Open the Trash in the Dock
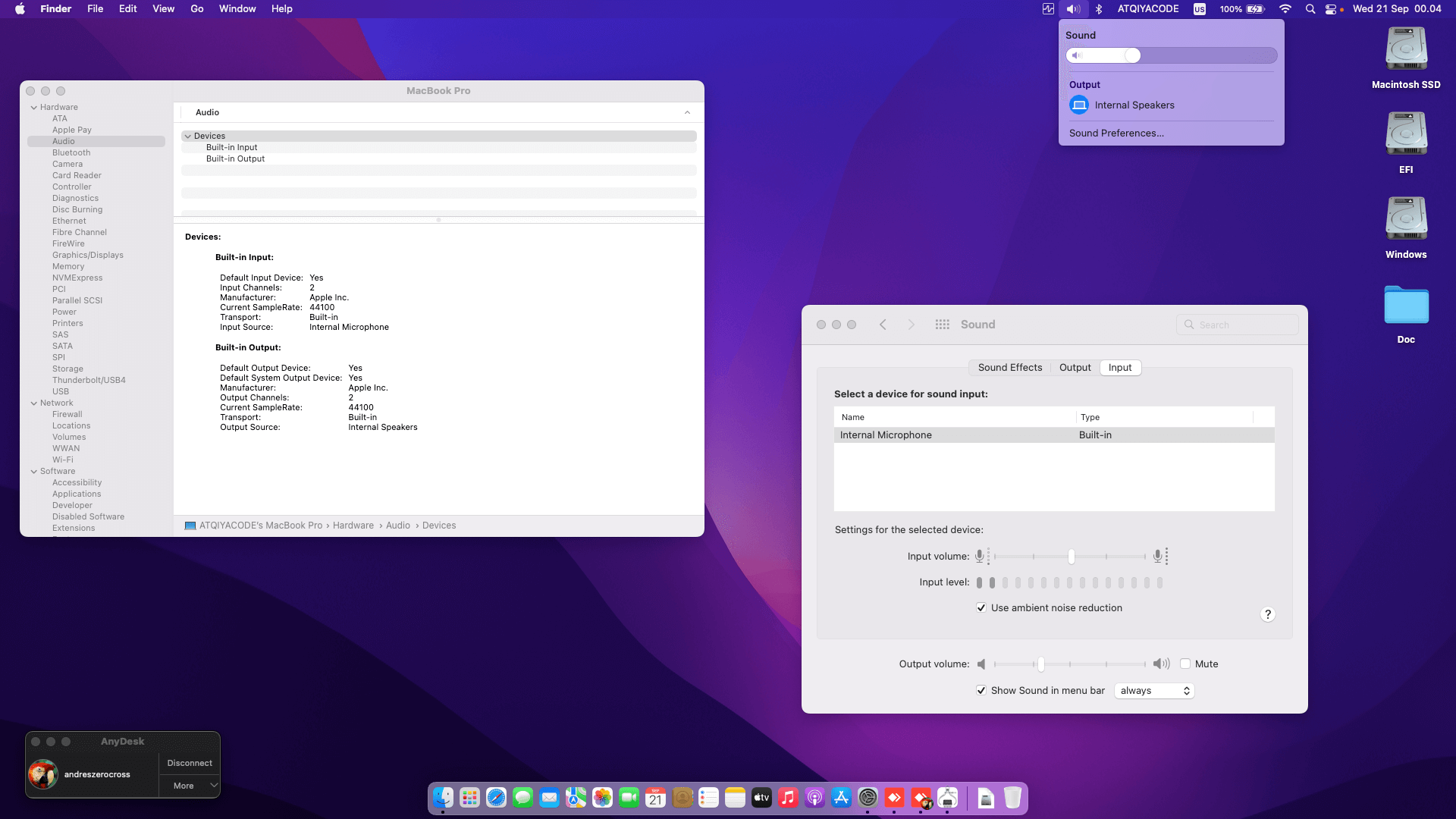1456x819 pixels. tap(1012, 798)
